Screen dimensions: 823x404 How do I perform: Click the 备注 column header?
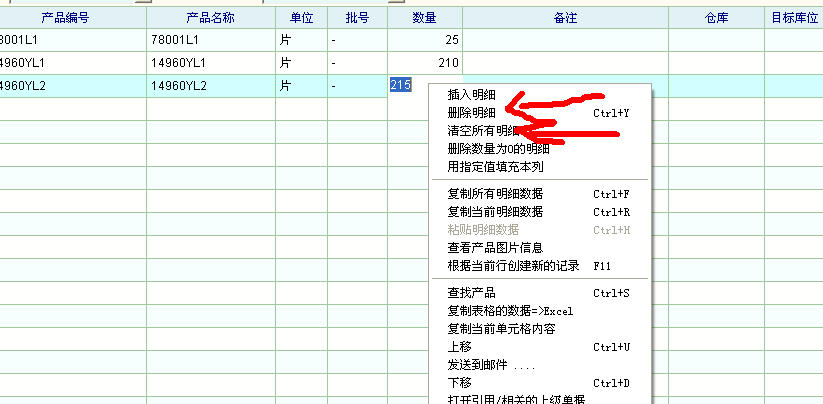(x=565, y=18)
